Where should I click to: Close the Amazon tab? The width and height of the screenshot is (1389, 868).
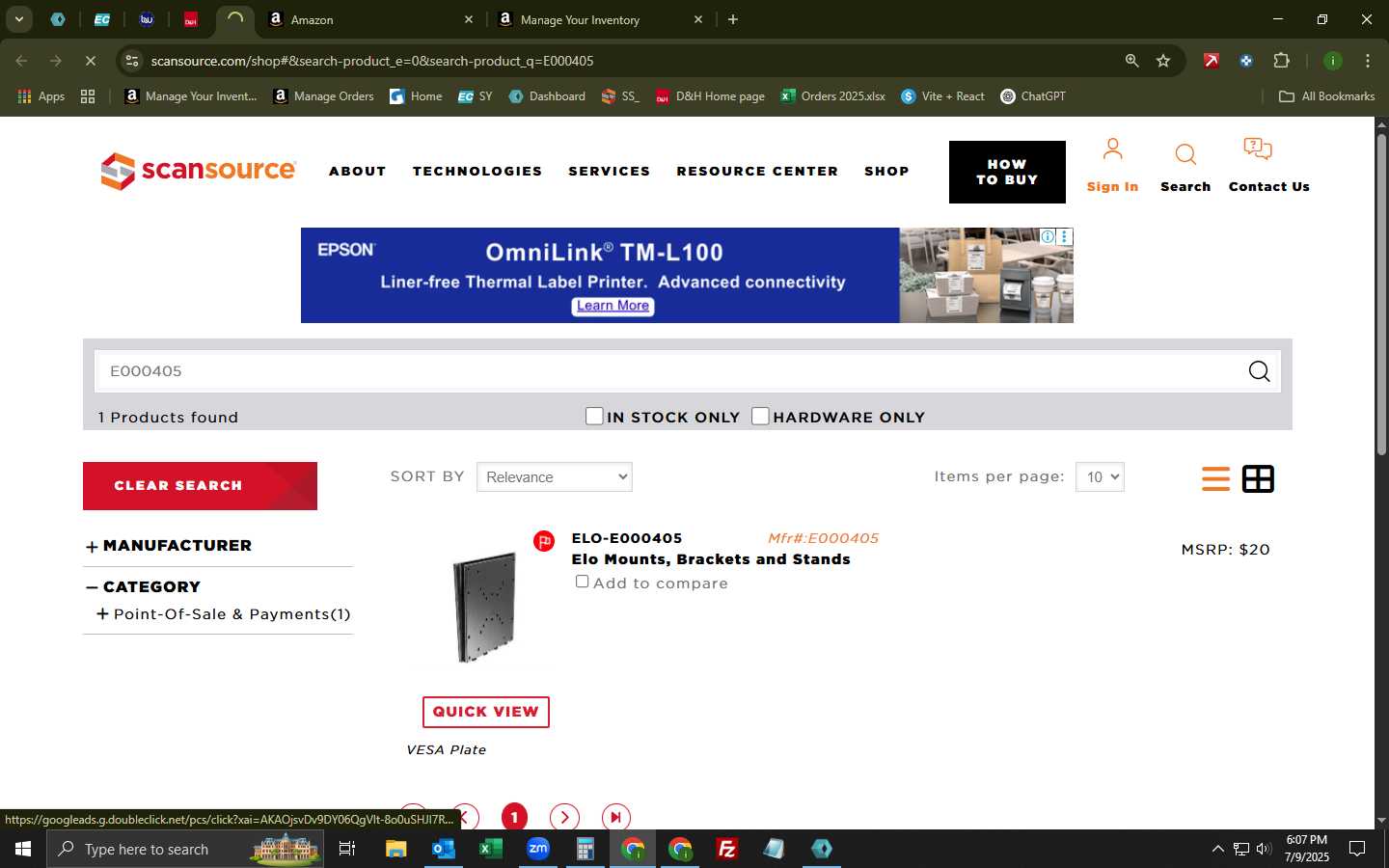pyautogui.click(x=469, y=19)
